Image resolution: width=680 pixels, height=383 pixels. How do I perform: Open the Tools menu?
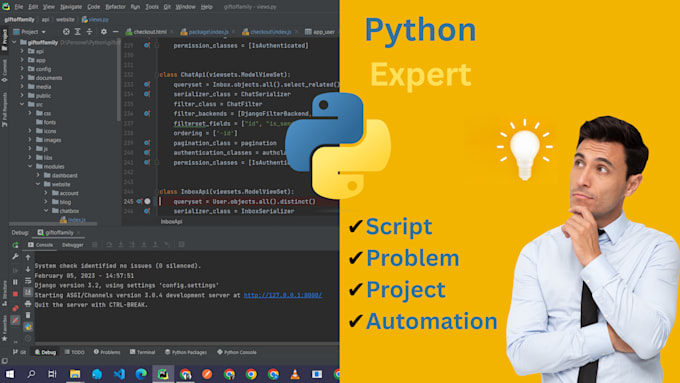(x=152, y=7)
